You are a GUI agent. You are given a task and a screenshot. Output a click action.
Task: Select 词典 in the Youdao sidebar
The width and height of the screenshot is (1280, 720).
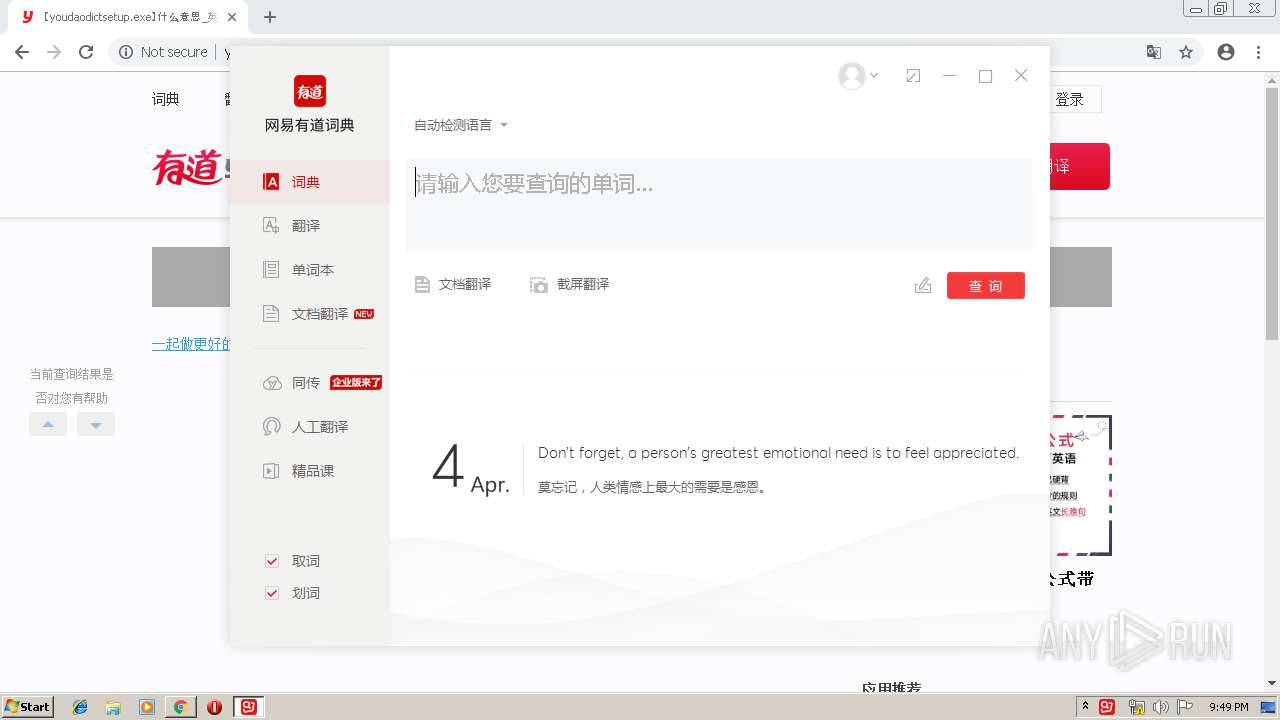coord(310,182)
